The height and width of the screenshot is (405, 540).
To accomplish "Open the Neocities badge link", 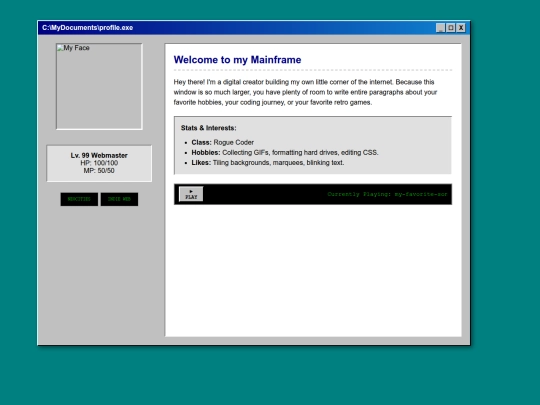I will pyautogui.click(x=79, y=199).
